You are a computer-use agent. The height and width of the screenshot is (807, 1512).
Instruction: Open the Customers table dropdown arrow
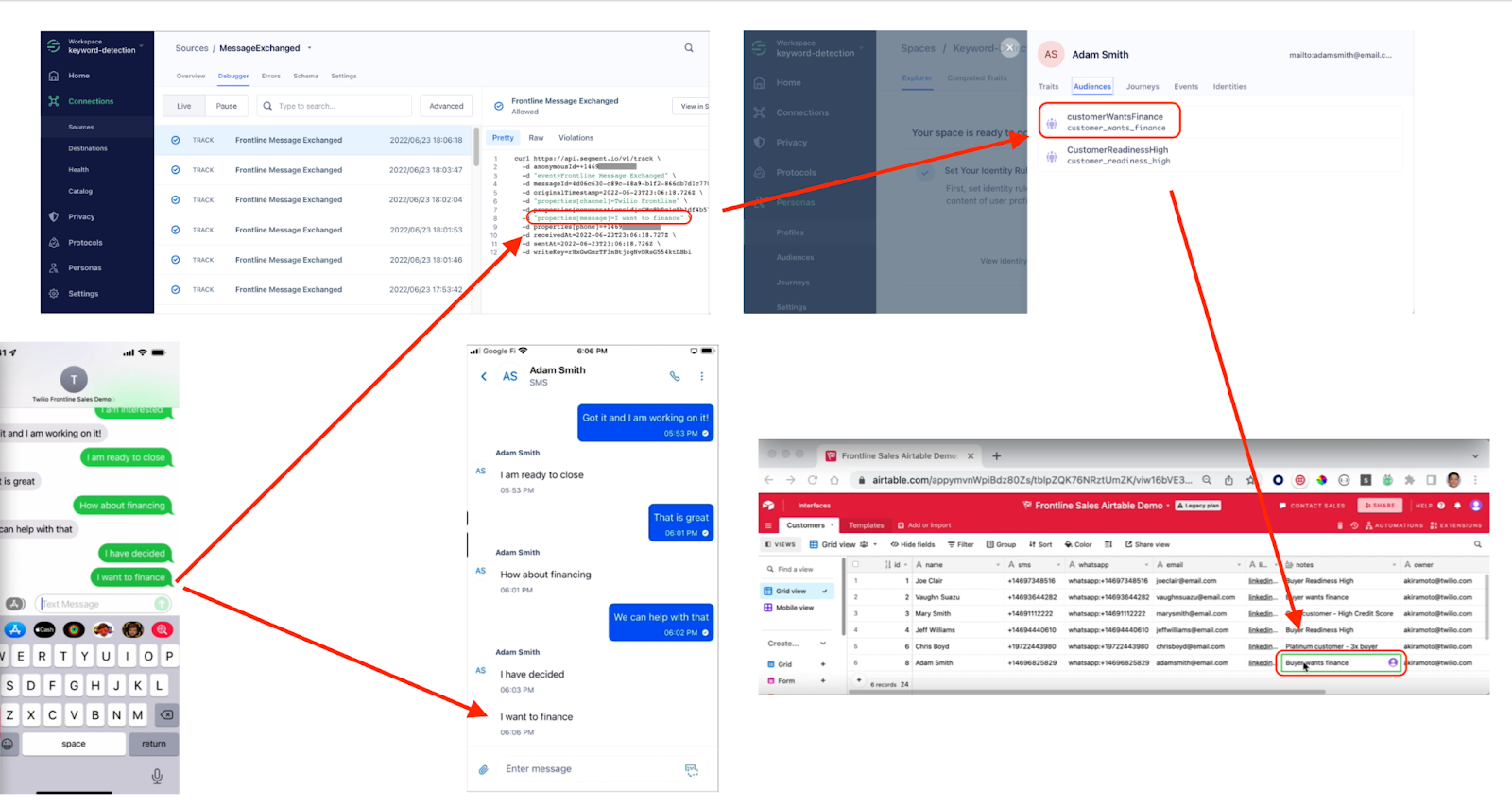coord(833,525)
